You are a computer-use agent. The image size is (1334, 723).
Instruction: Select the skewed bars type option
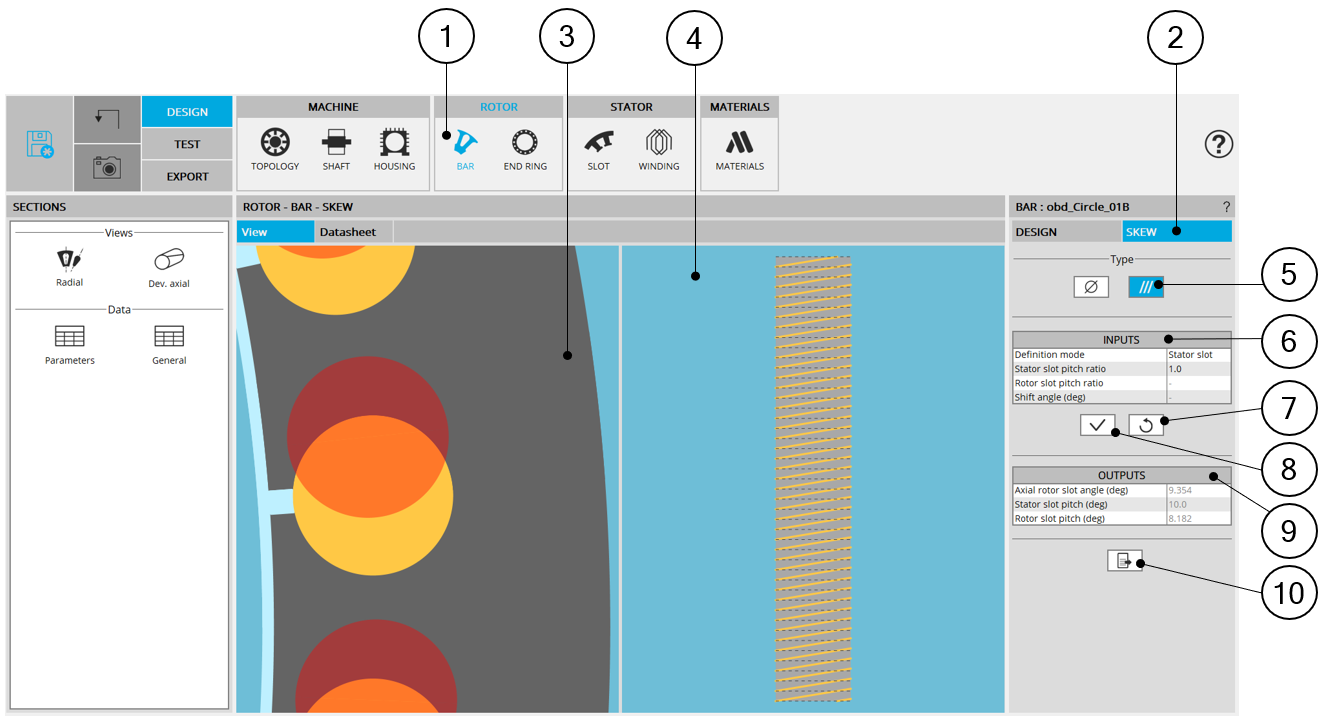pyautogui.click(x=1144, y=287)
